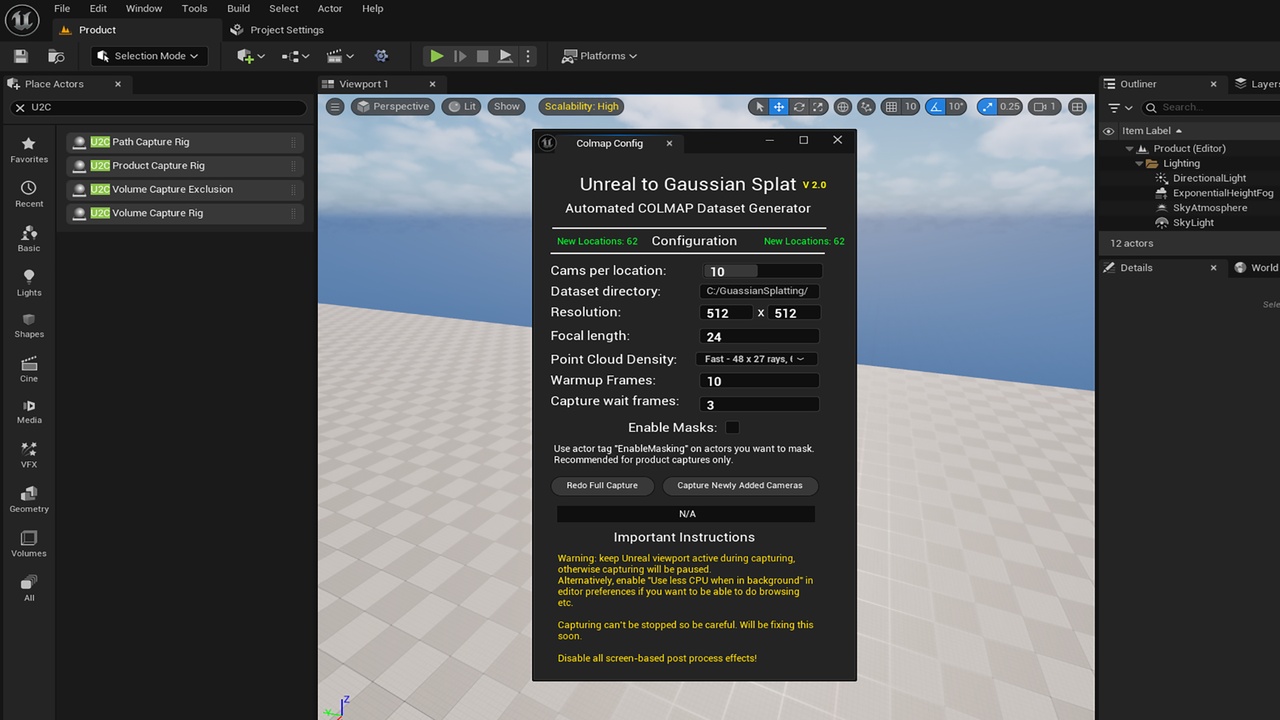The image size is (1280, 720).
Task: Toggle world/local coordinate globe icon
Action: [x=843, y=107]
